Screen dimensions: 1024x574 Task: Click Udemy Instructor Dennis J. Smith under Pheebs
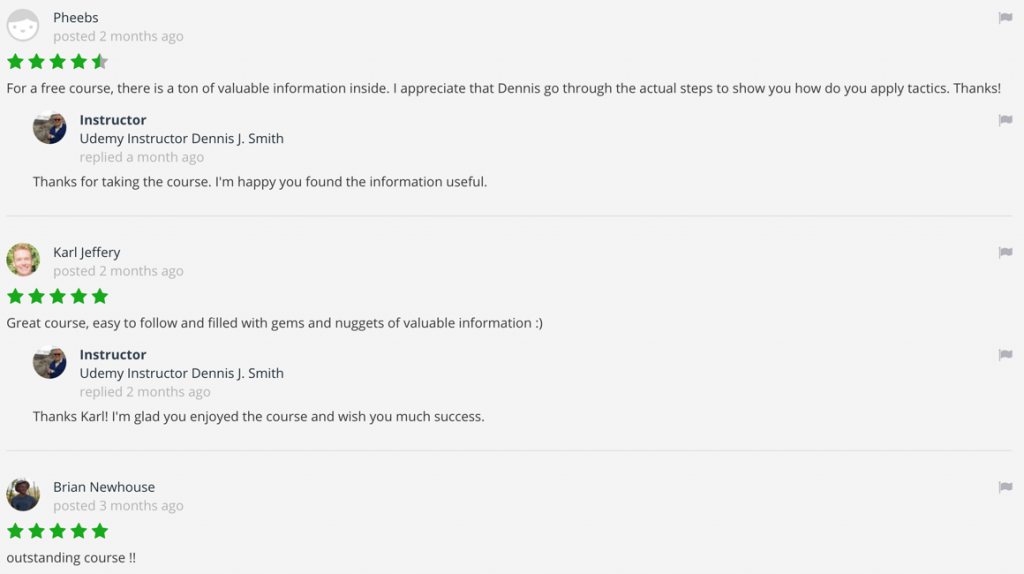(182, 139)
